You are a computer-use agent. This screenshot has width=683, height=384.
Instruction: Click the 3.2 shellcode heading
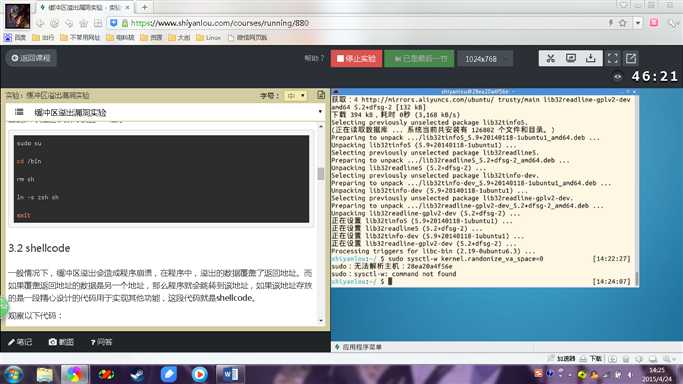pyautogui.click(x=39, y=248)
